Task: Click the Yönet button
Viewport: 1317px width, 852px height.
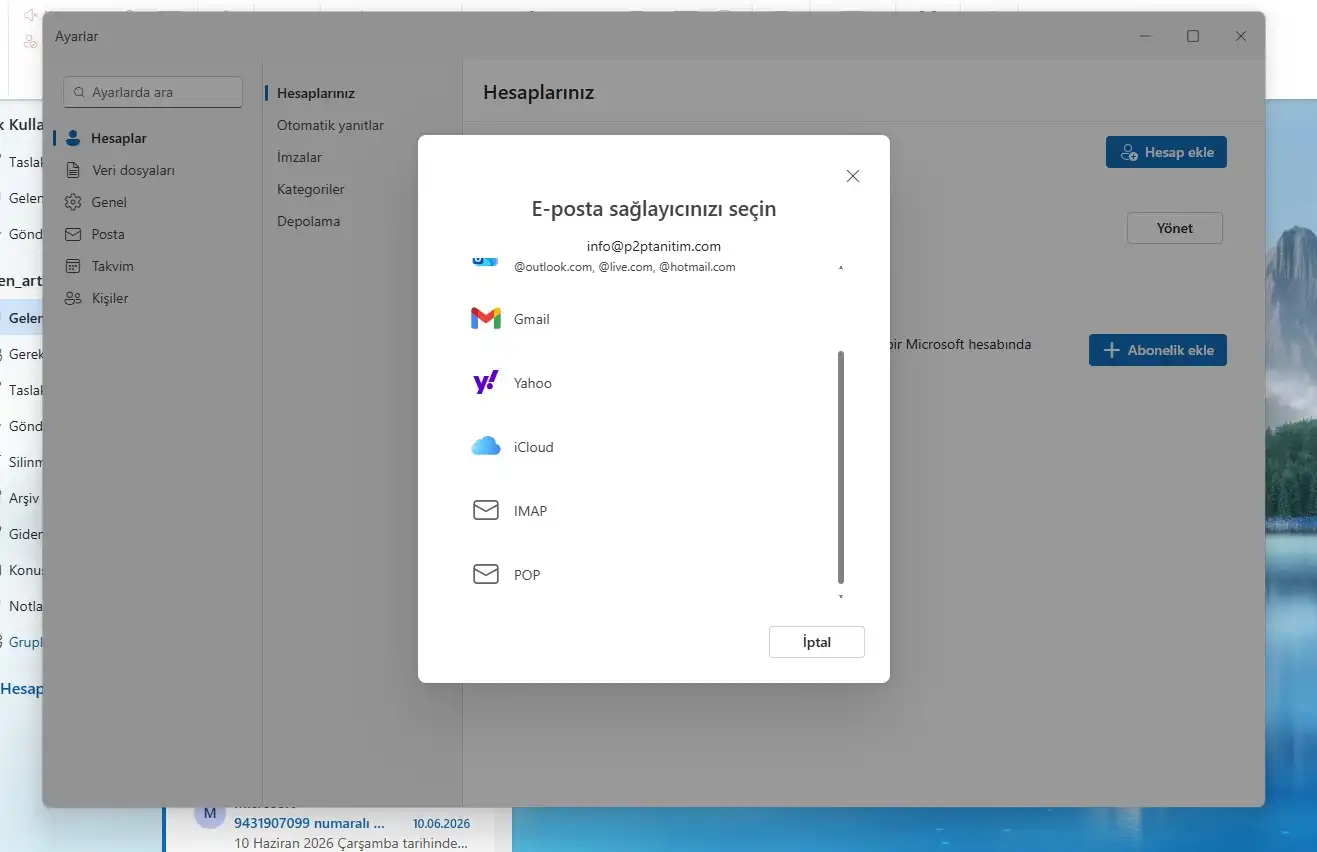Action: tap(1175, 228)
